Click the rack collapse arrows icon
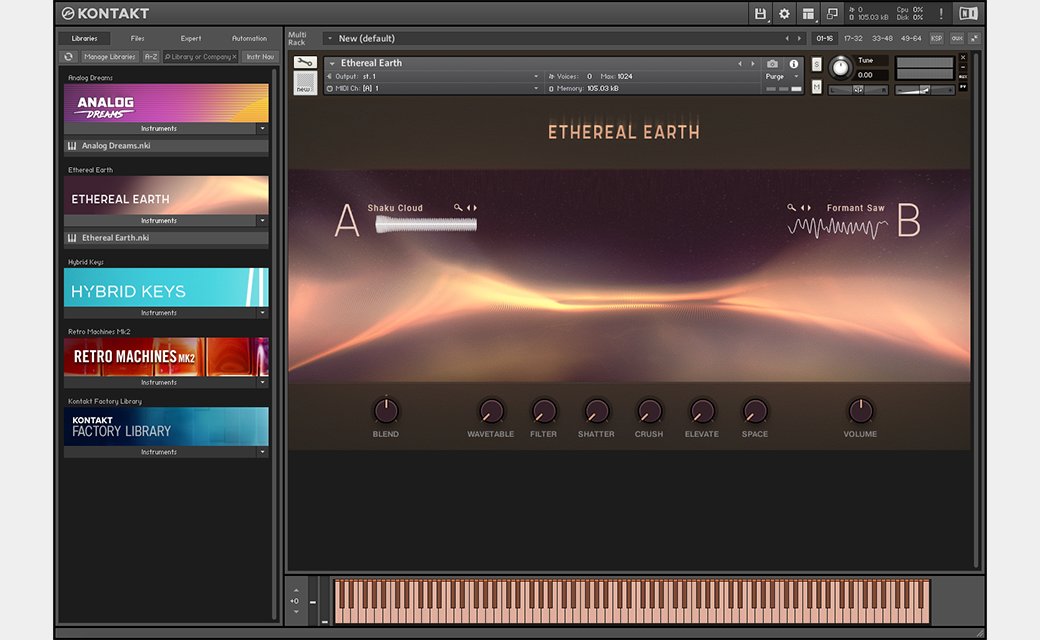Image resolution: width=1040 pixels, height=640 pixels. [x=974, y=38]
